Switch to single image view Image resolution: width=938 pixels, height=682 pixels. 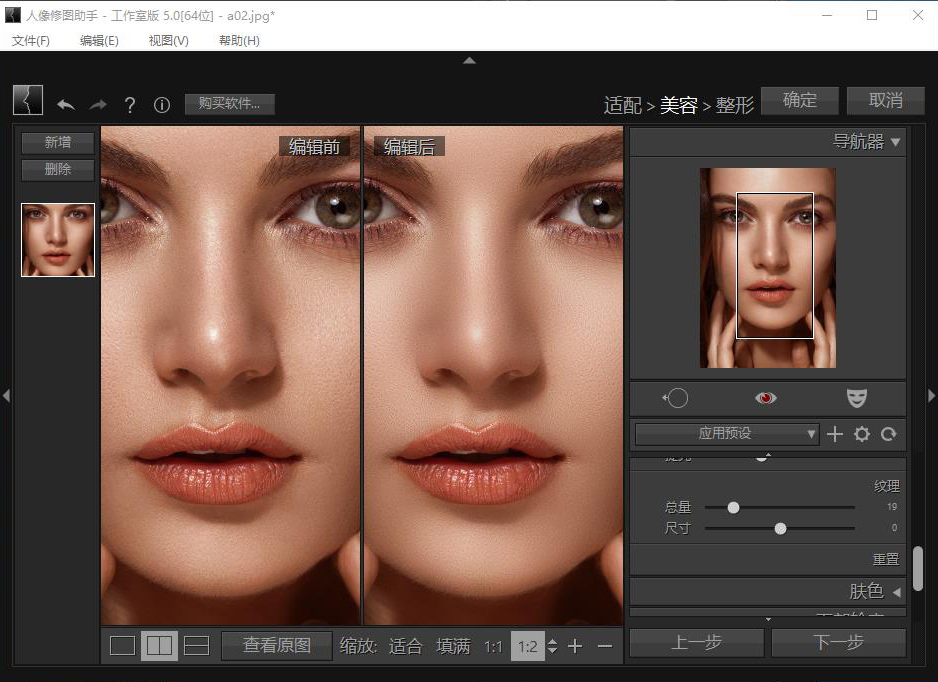[x=122, y=646]
